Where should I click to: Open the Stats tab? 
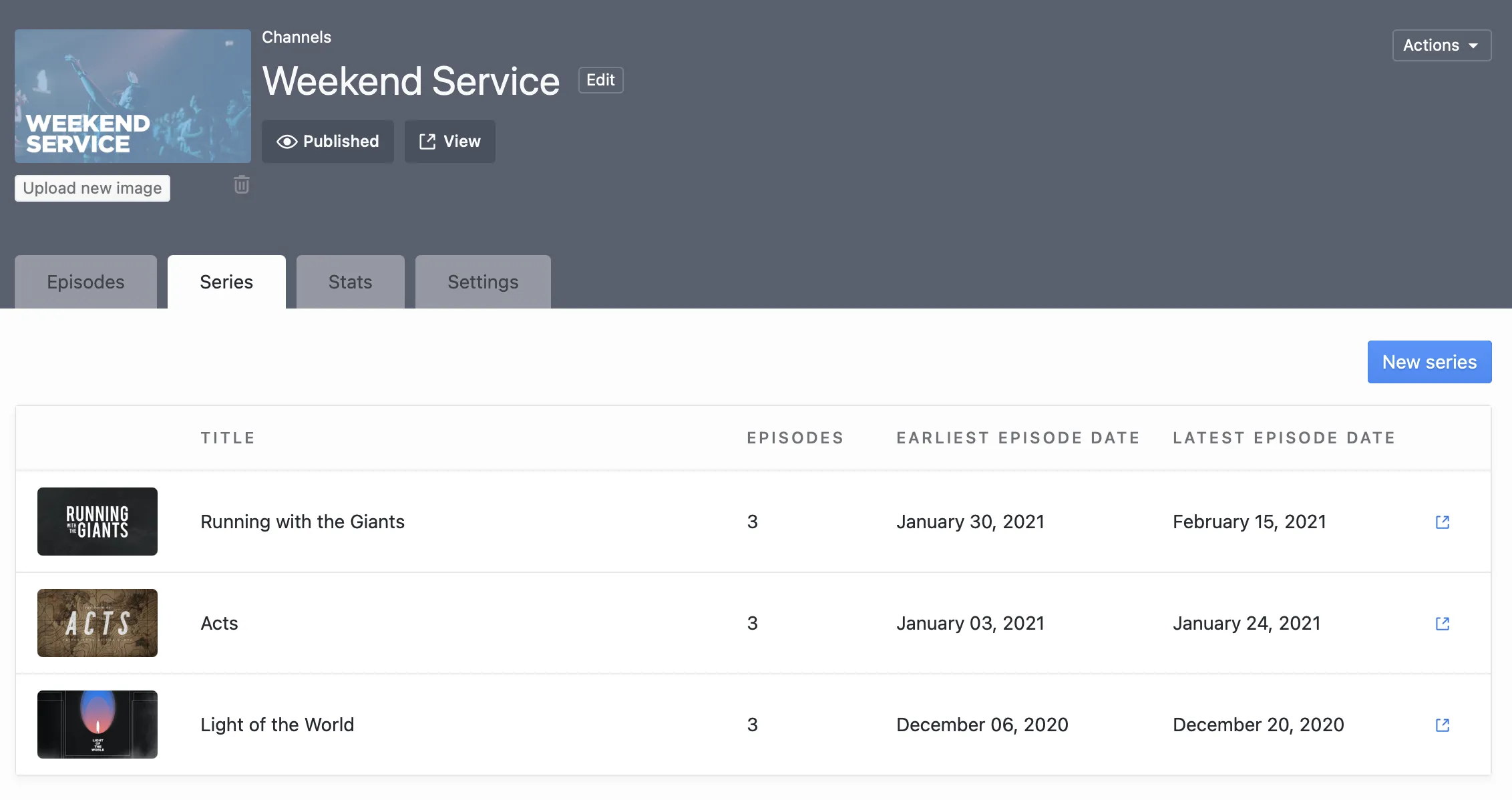(x=350, y=282)
